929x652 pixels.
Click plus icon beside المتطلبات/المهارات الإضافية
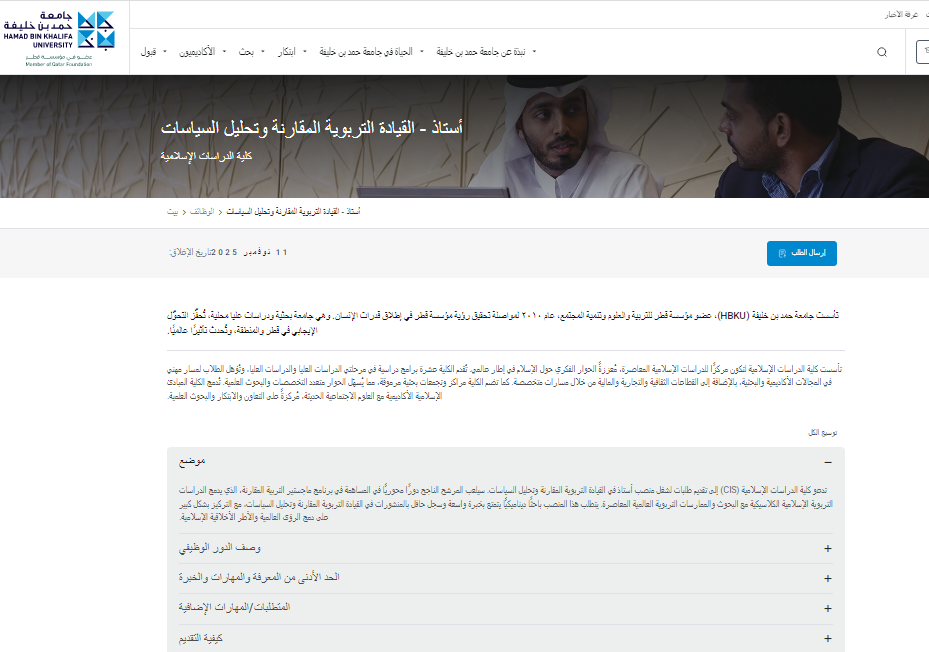[827, 608]
